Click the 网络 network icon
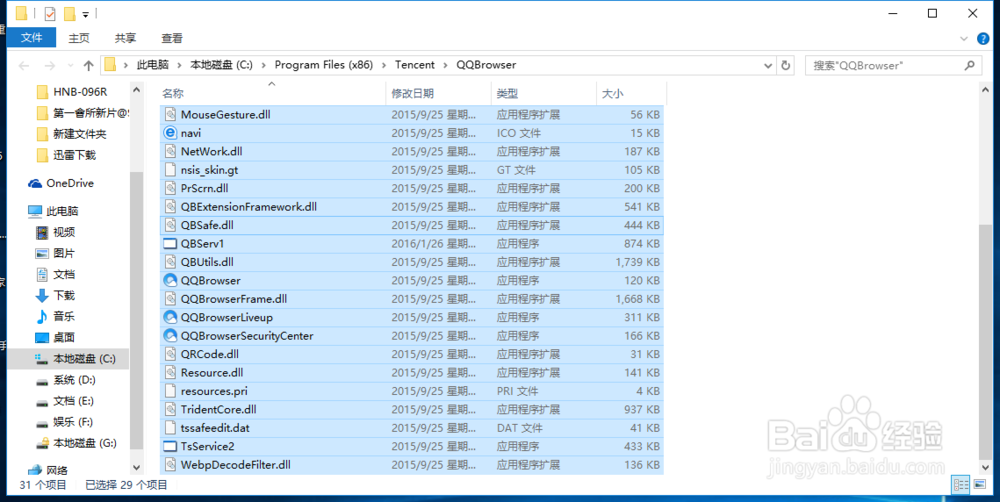Image resolution: width=1000 pixels, height=502 pixels. (34, 470)
